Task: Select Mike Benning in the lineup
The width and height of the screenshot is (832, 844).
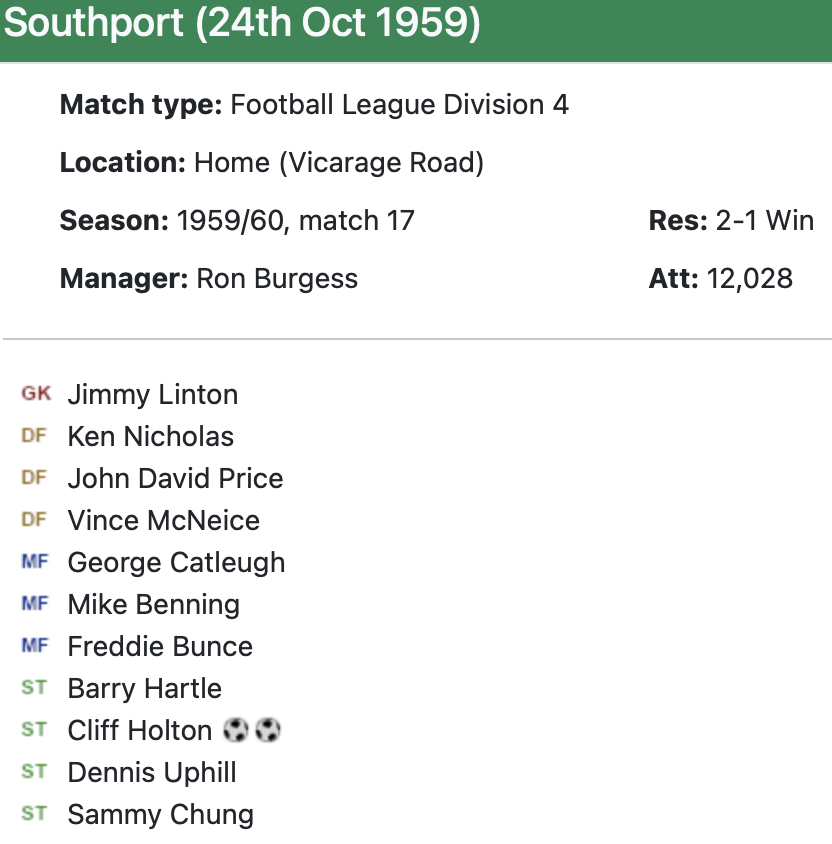Action: tap(153, 604)
